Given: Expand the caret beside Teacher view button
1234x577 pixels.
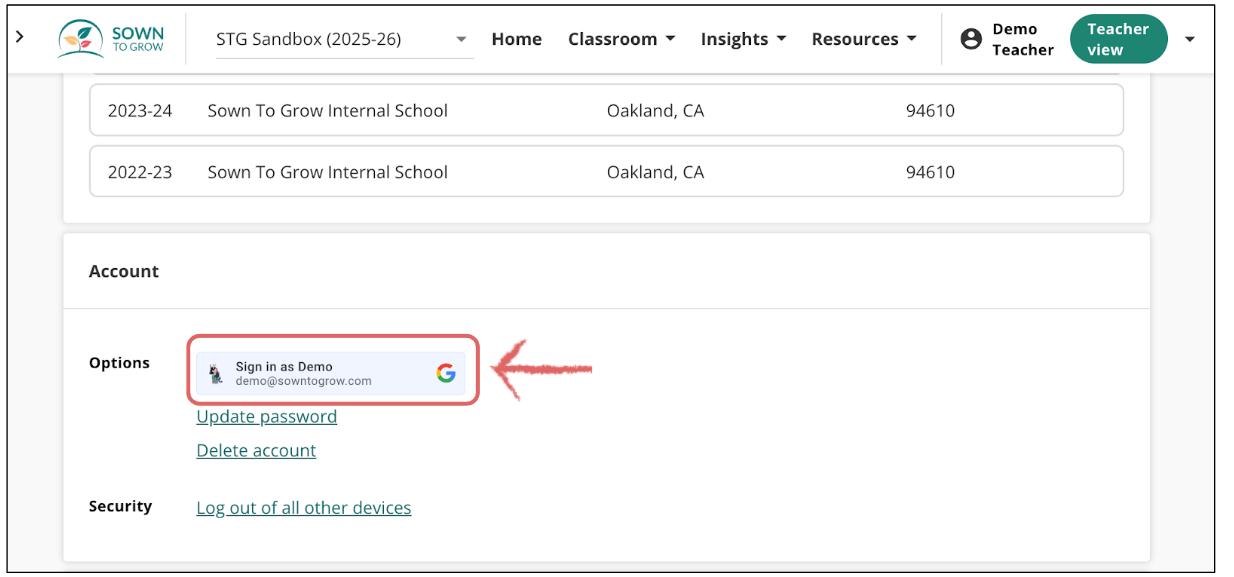Looking at the screenshot, I should 1189,38.
